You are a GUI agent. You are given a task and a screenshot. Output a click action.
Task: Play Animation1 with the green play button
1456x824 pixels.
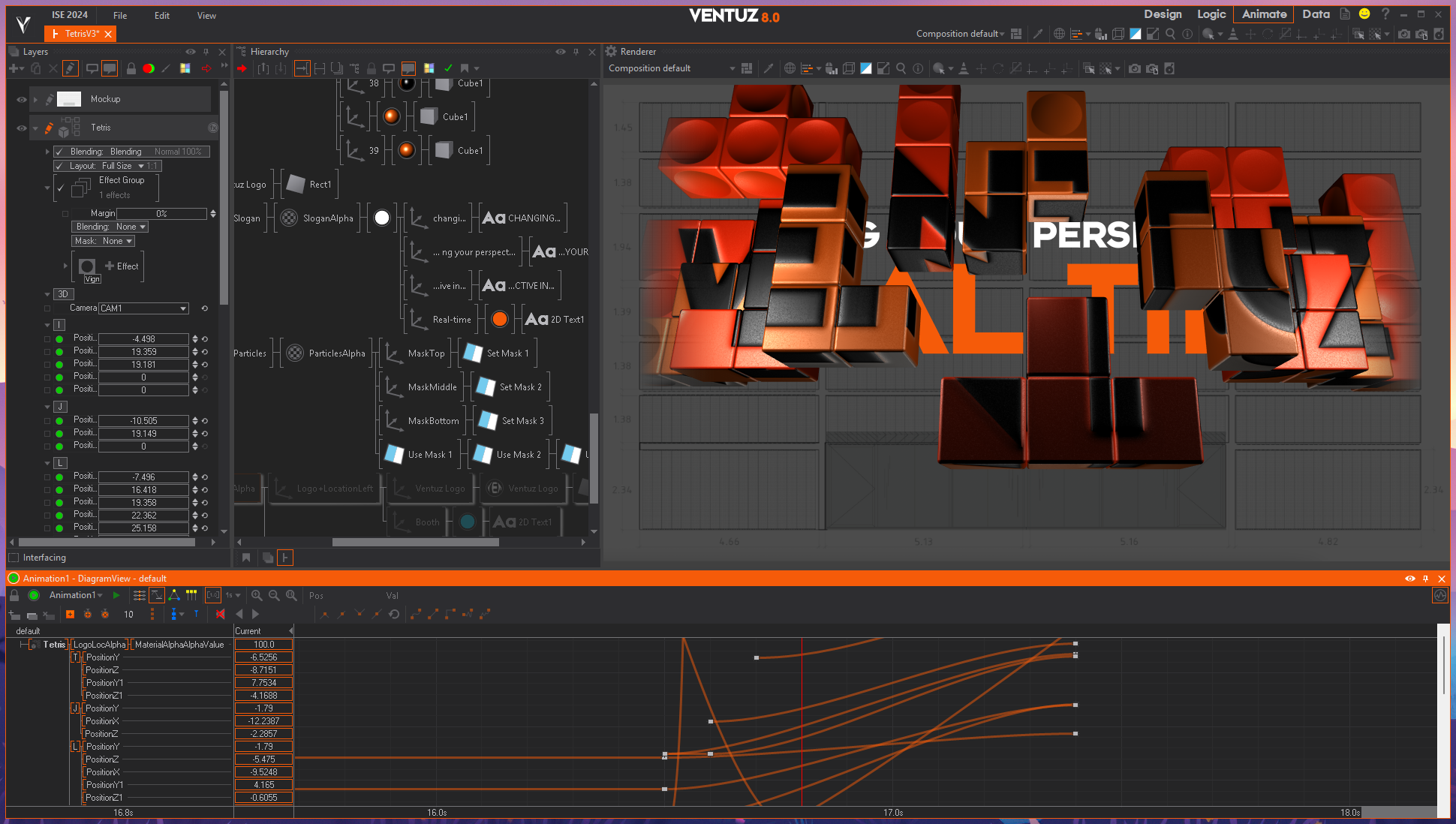click(x=116, y=595)
